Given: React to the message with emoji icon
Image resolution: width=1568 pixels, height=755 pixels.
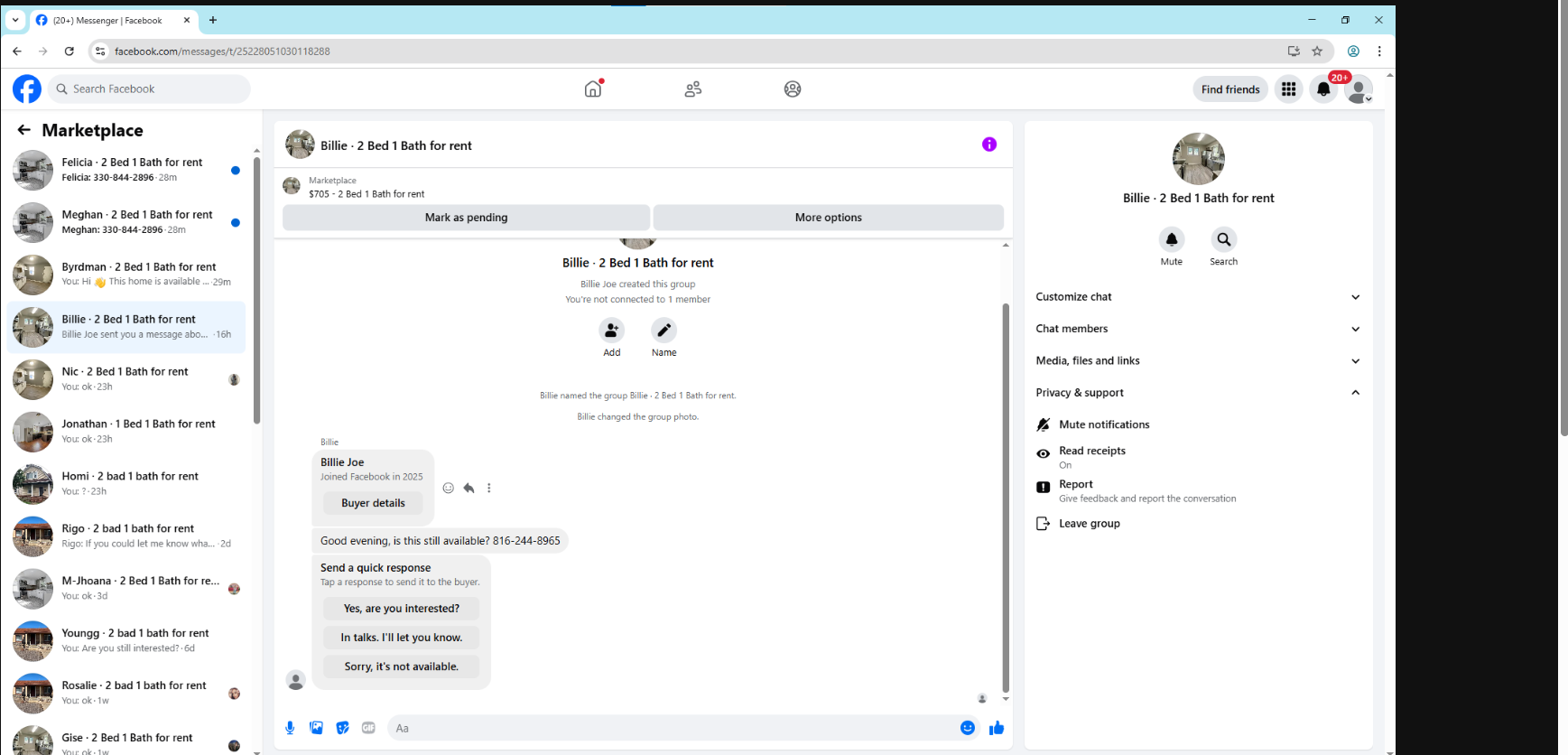Looking at the screenshot, I should (449, 488).
